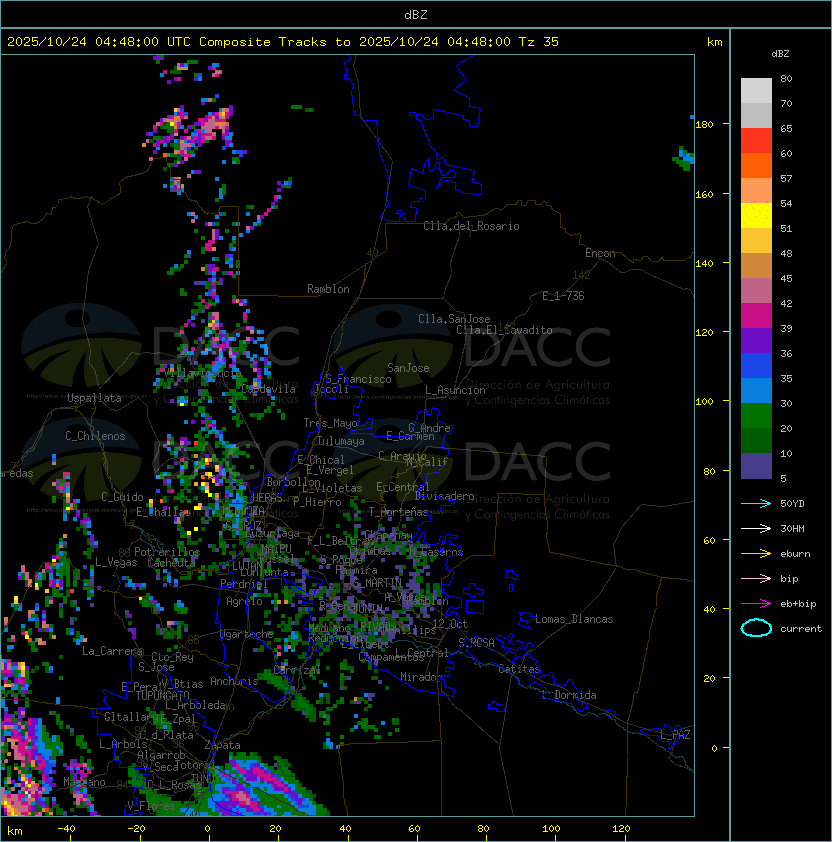This screenshot has height=842, width=832.
Task: Click the La_Carrera place label
Action: click(112, 651)
